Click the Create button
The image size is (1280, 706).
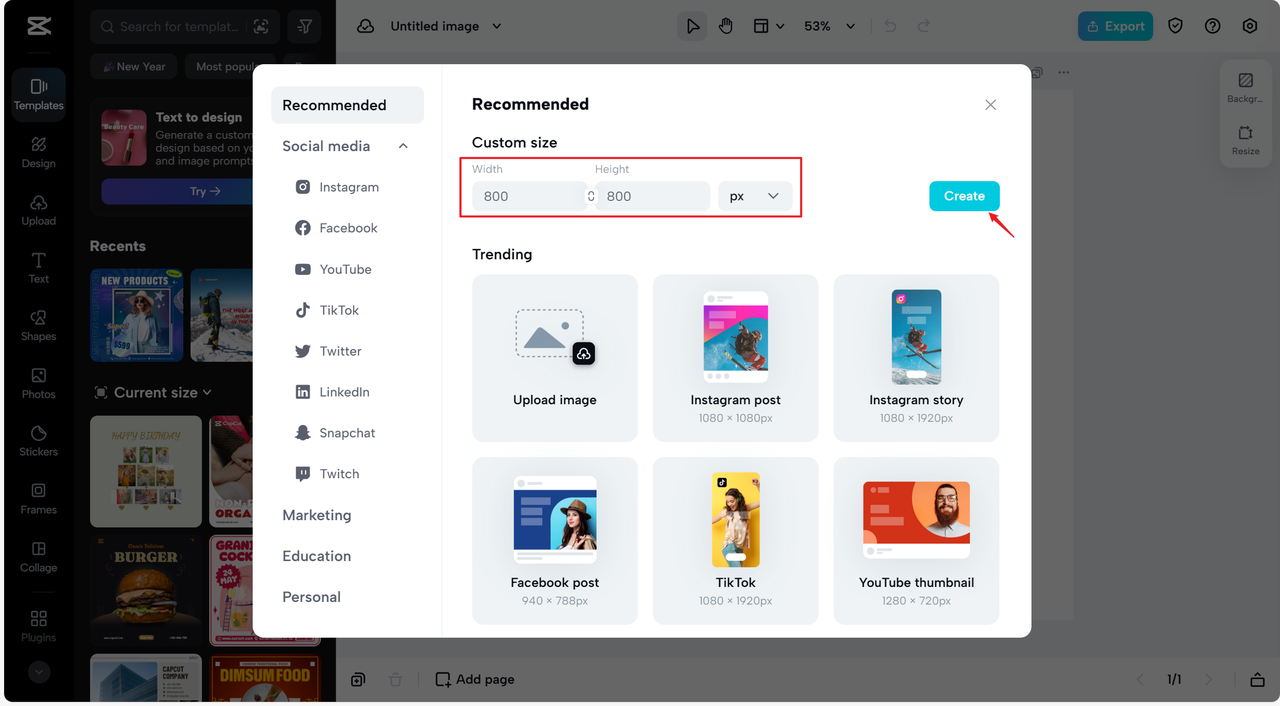coord(964,196)
